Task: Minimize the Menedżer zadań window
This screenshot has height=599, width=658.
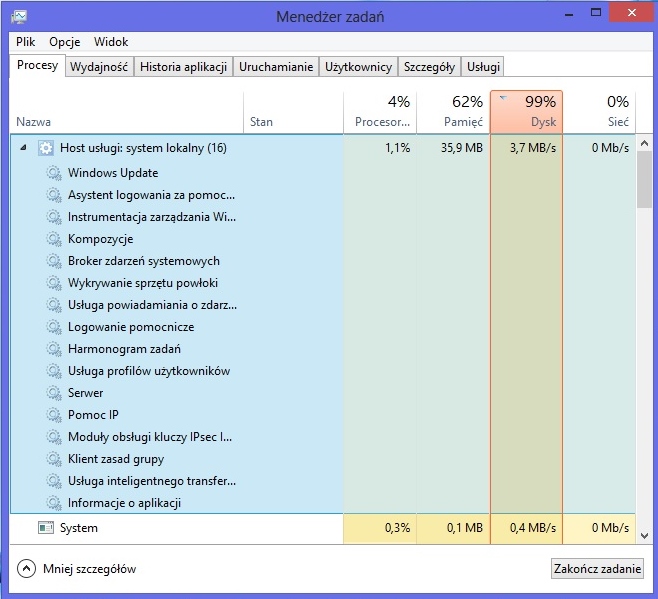Action: 569,14
